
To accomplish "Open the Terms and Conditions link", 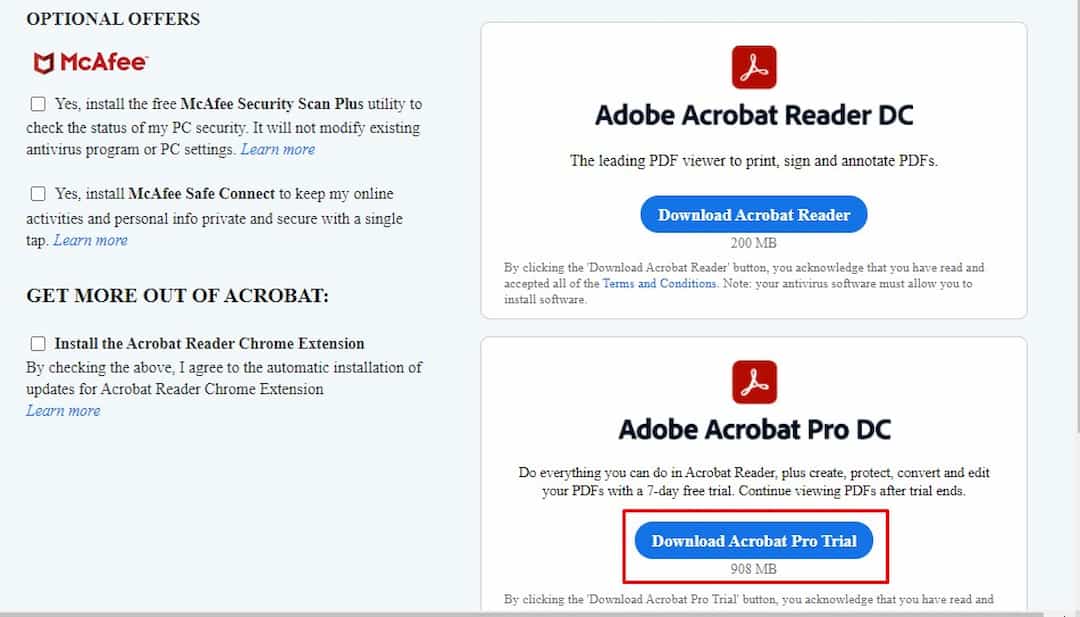I will pyautogui.click(x=659, y=283).
